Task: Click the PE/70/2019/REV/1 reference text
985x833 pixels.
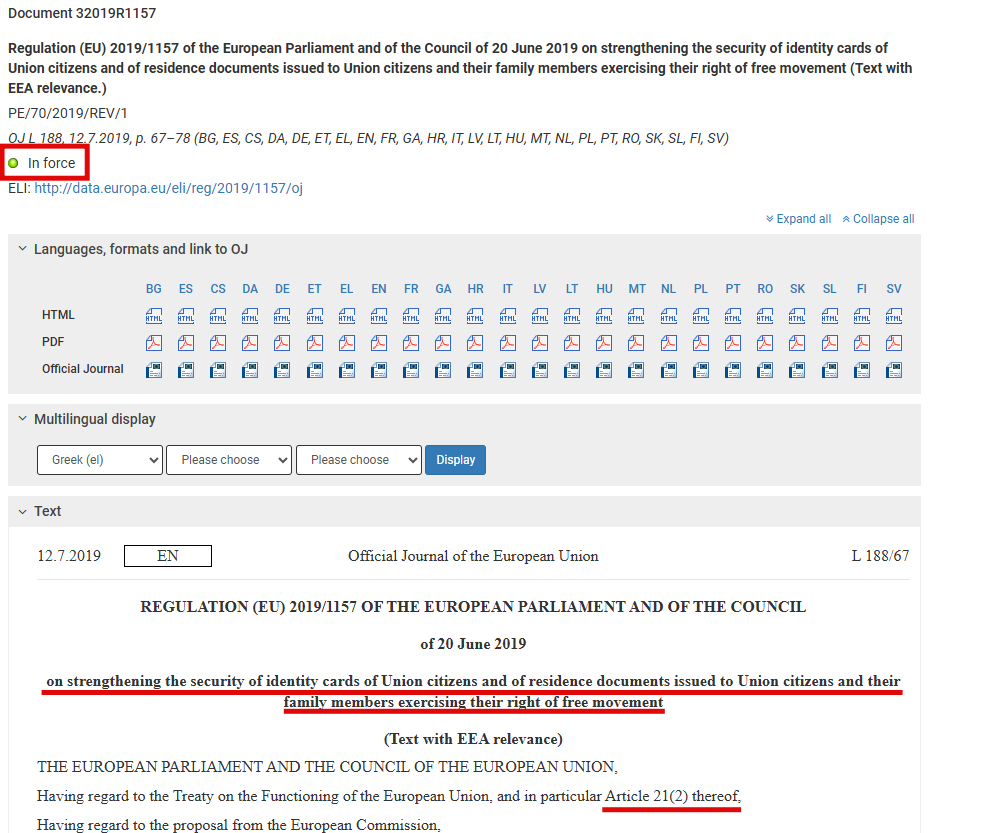Action: pyautogui.click(x=68, y=113)
